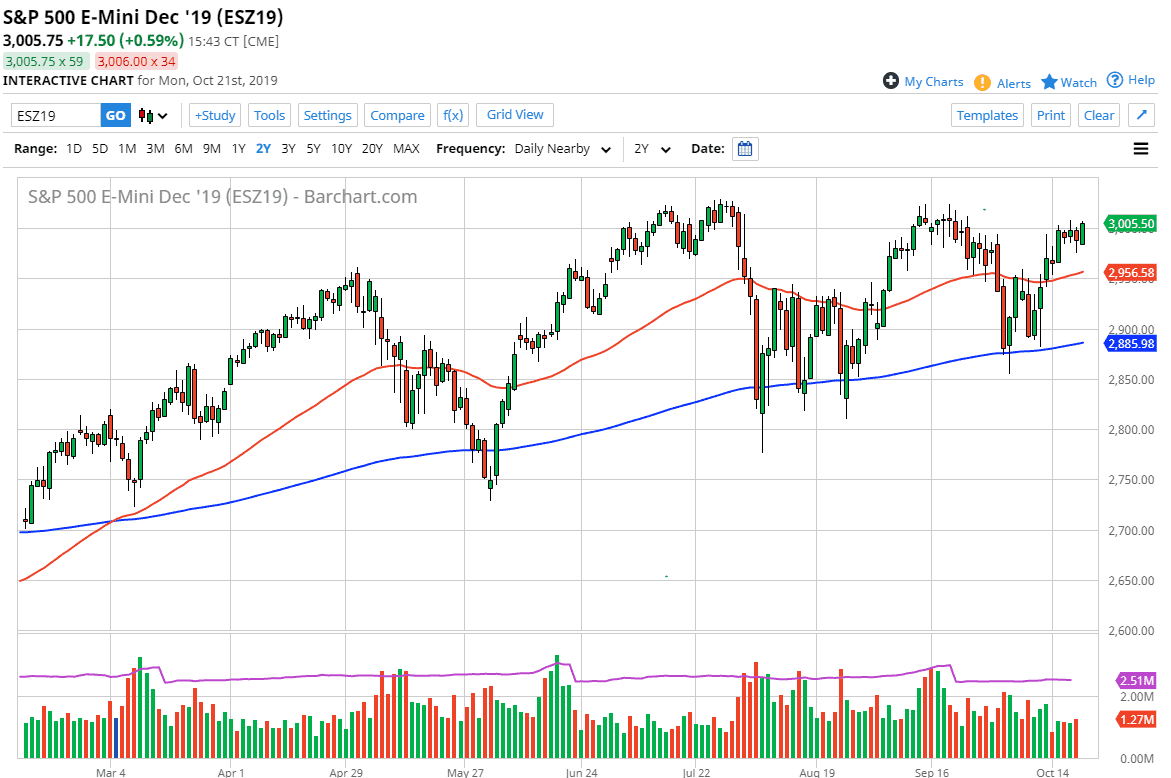1171x778 pixels.
Task: Open the Frequency dropdown showing Daily Nearby
Action: point(559,148)
